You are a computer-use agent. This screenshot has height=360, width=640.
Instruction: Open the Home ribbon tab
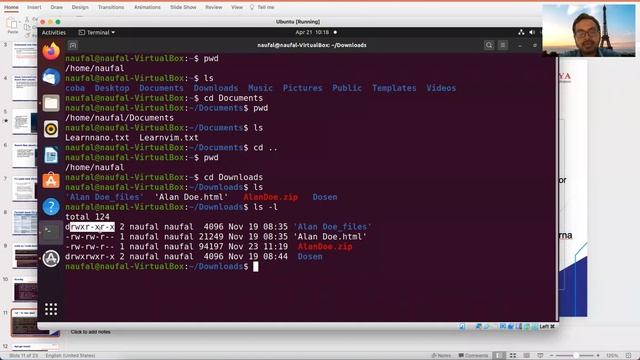point(11,7)
